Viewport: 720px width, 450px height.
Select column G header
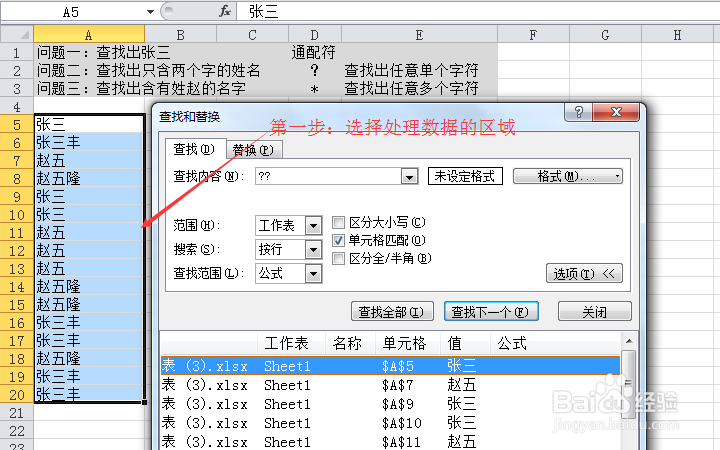605,35
